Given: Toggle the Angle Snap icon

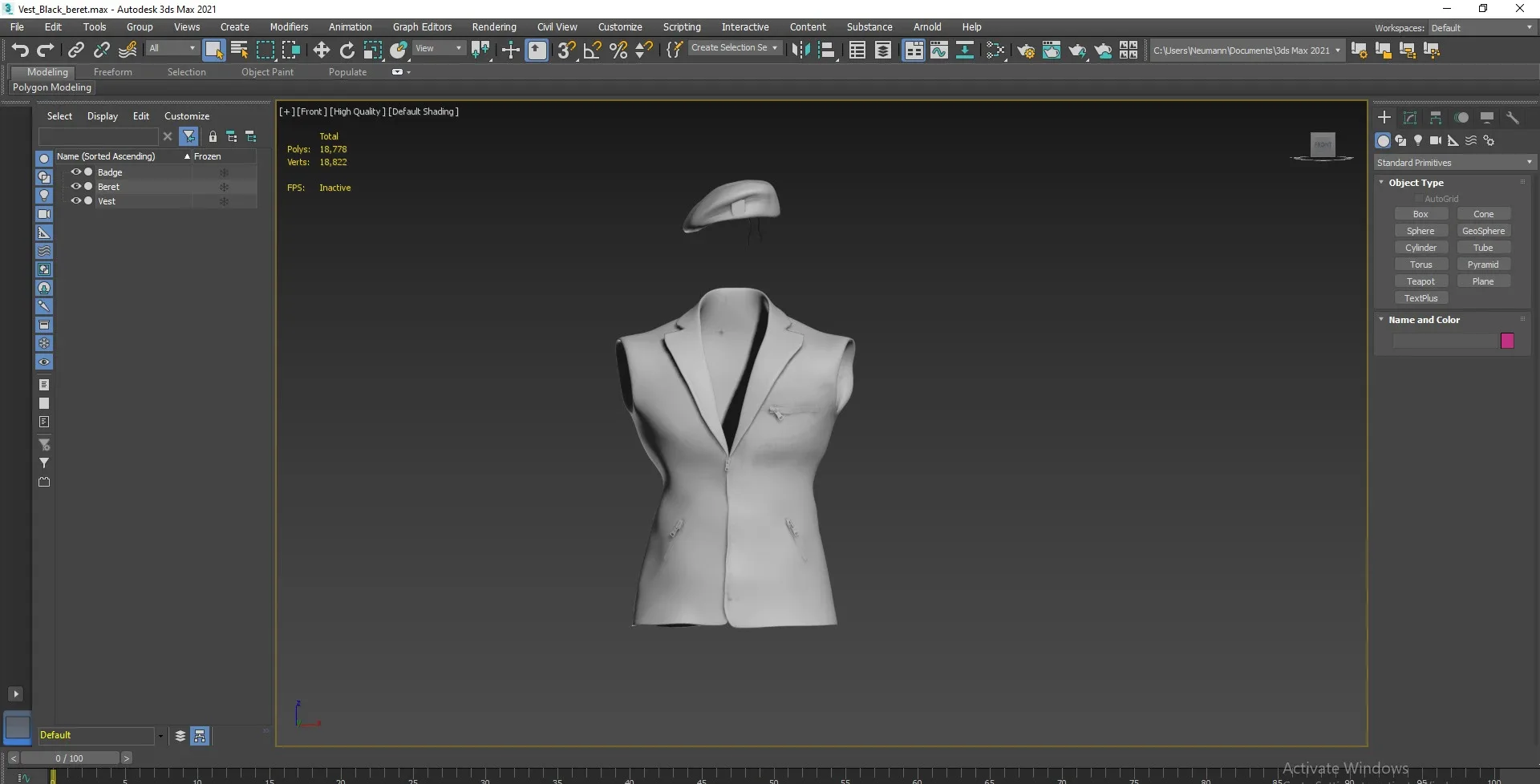Looking at the screenshot, I should click(x=592, y=50).
